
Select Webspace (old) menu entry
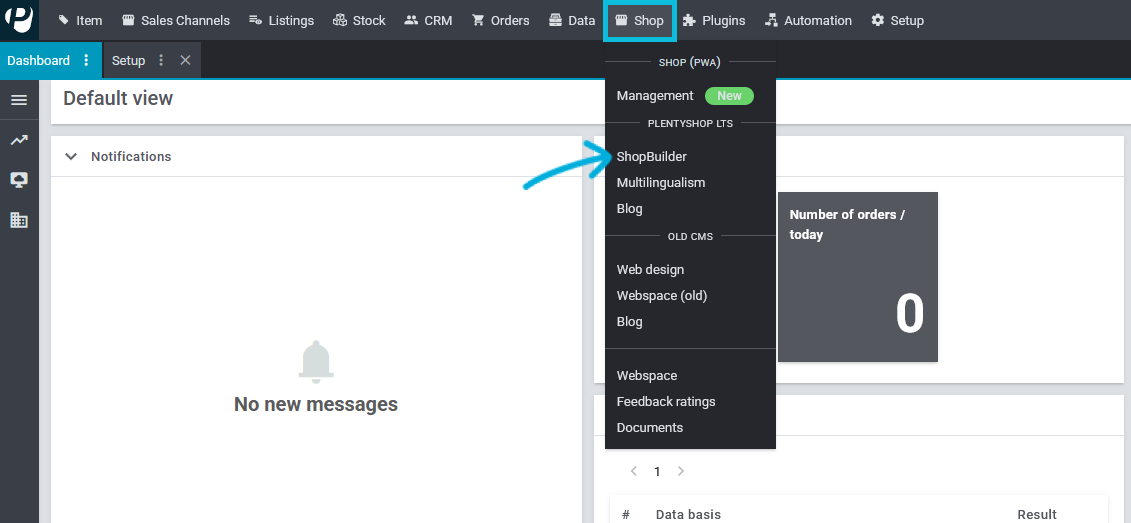point(662,295)
